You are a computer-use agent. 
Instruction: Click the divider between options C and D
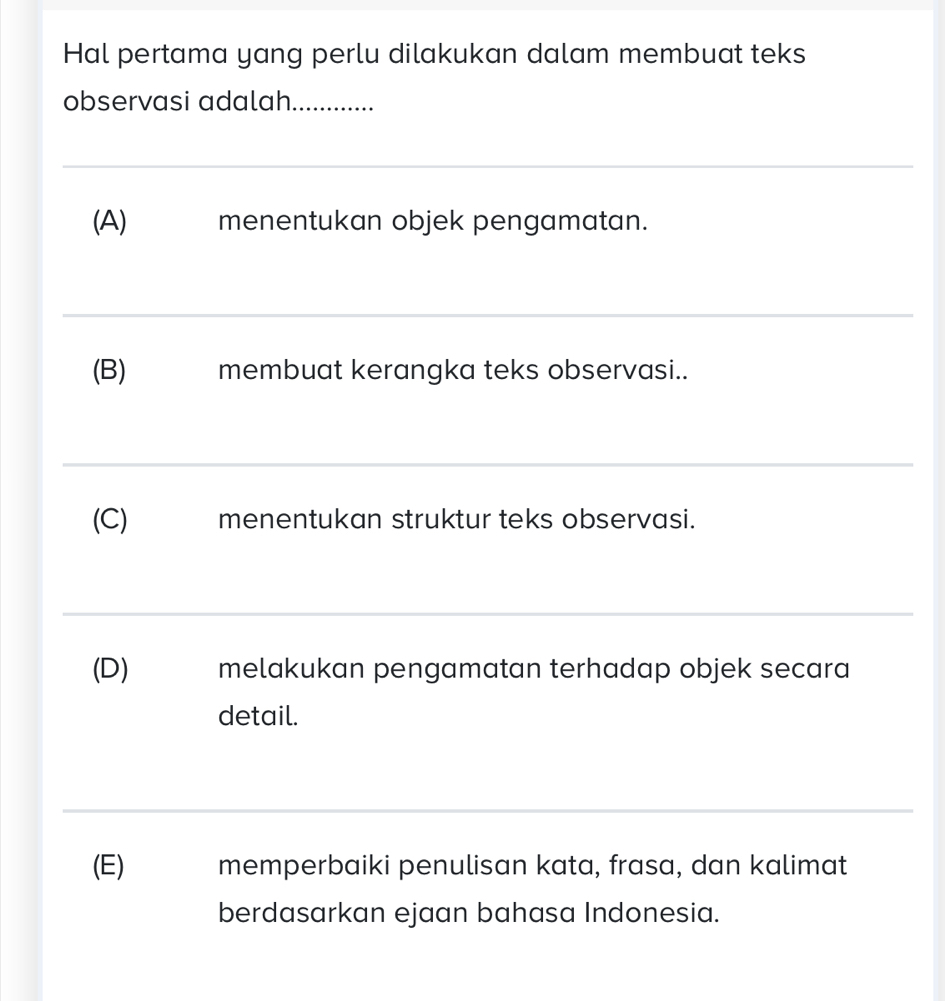(x=488, y=613)
